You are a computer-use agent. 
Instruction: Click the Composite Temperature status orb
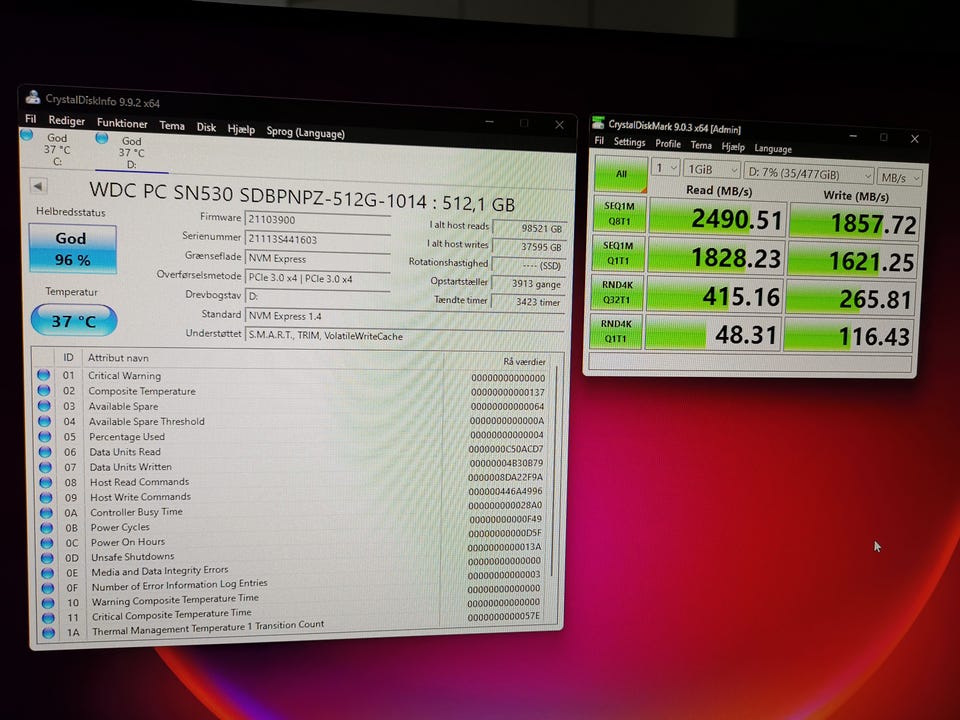click(43, 390)
